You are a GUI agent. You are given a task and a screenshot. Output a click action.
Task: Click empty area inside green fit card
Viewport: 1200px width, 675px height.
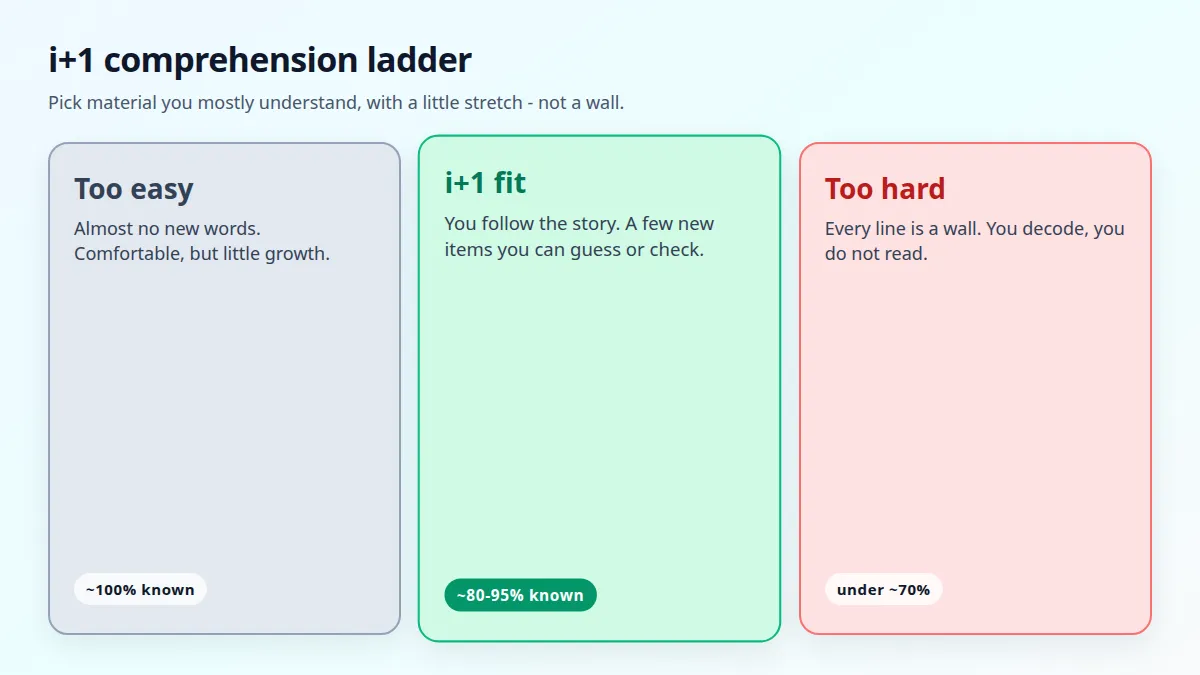pos(599,420)
